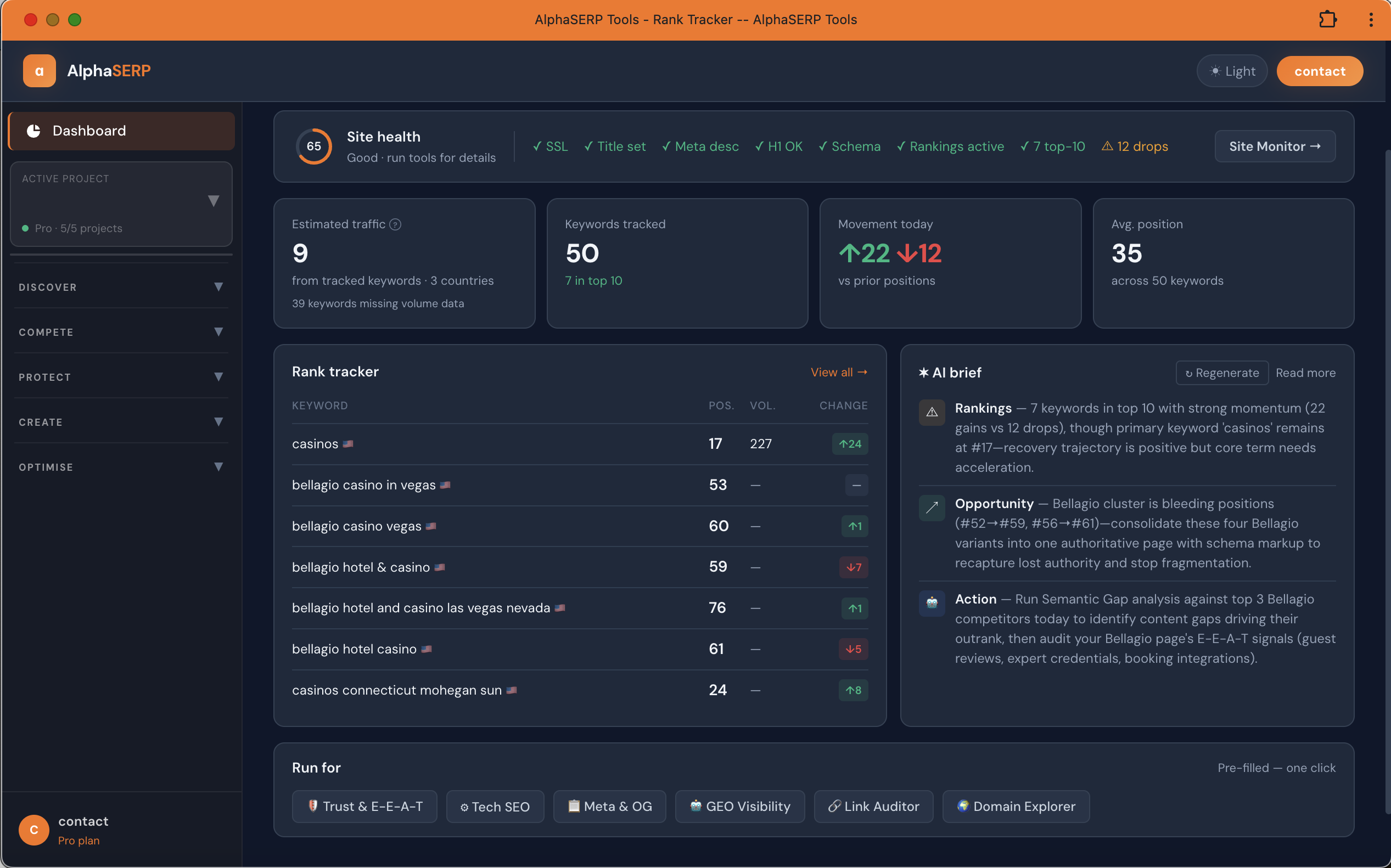Click the Estimated traffic card
Screen dimensions: 1391x868
pyautogui.click(x=405, y=263)
